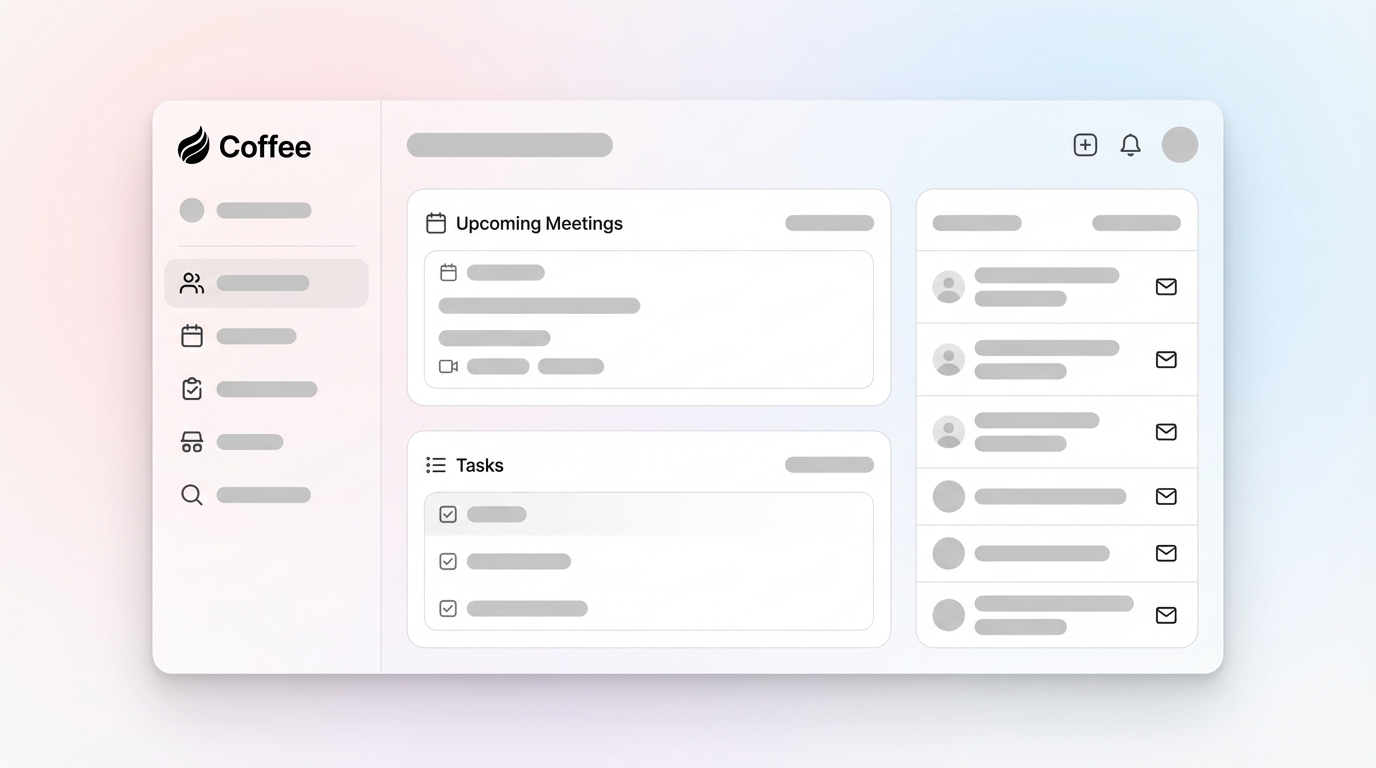This screenshot has height=768, width=1376.
Task: Check the first task checkbox
Action: coord(447,514)
